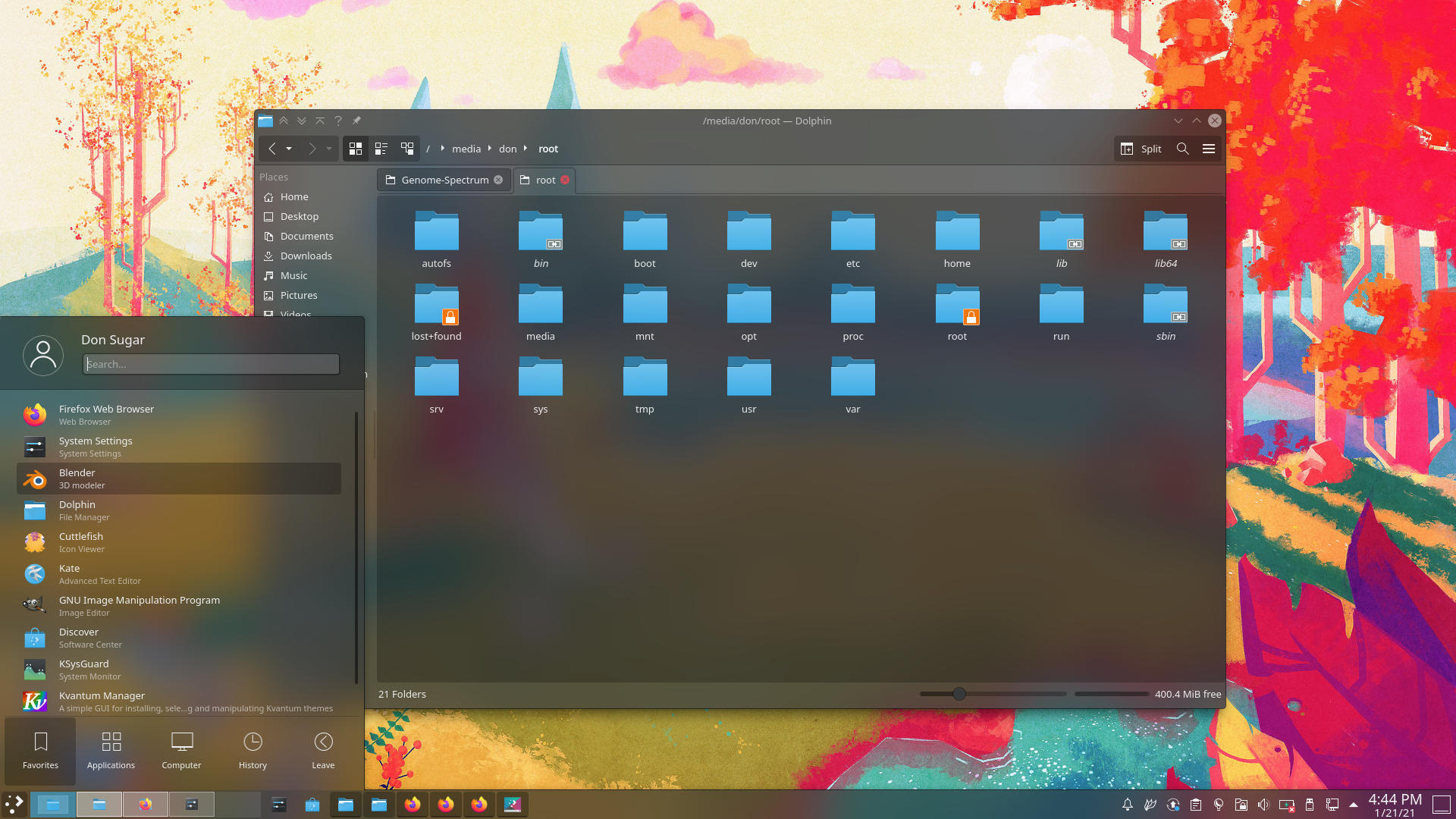Click the 'root' breadcrumb segment
Screen dimensions: 1456x819
tap(548, 149)
